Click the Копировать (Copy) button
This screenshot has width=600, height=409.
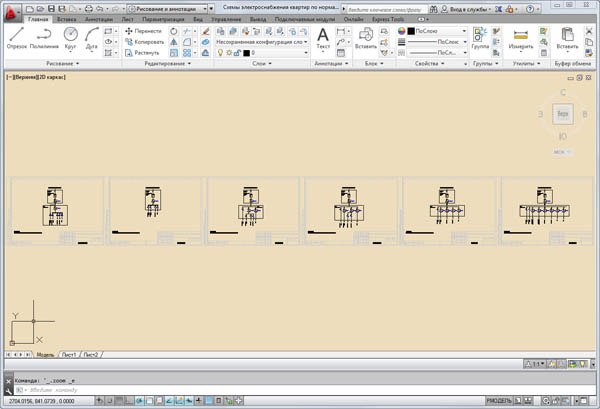[x=142, y=42]
